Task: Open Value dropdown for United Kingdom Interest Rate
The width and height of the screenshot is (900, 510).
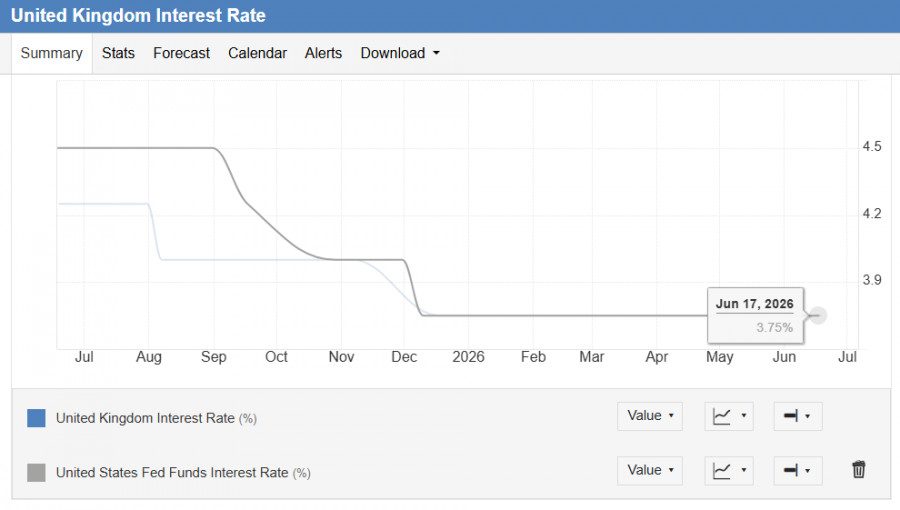Action: click(650, 416)
